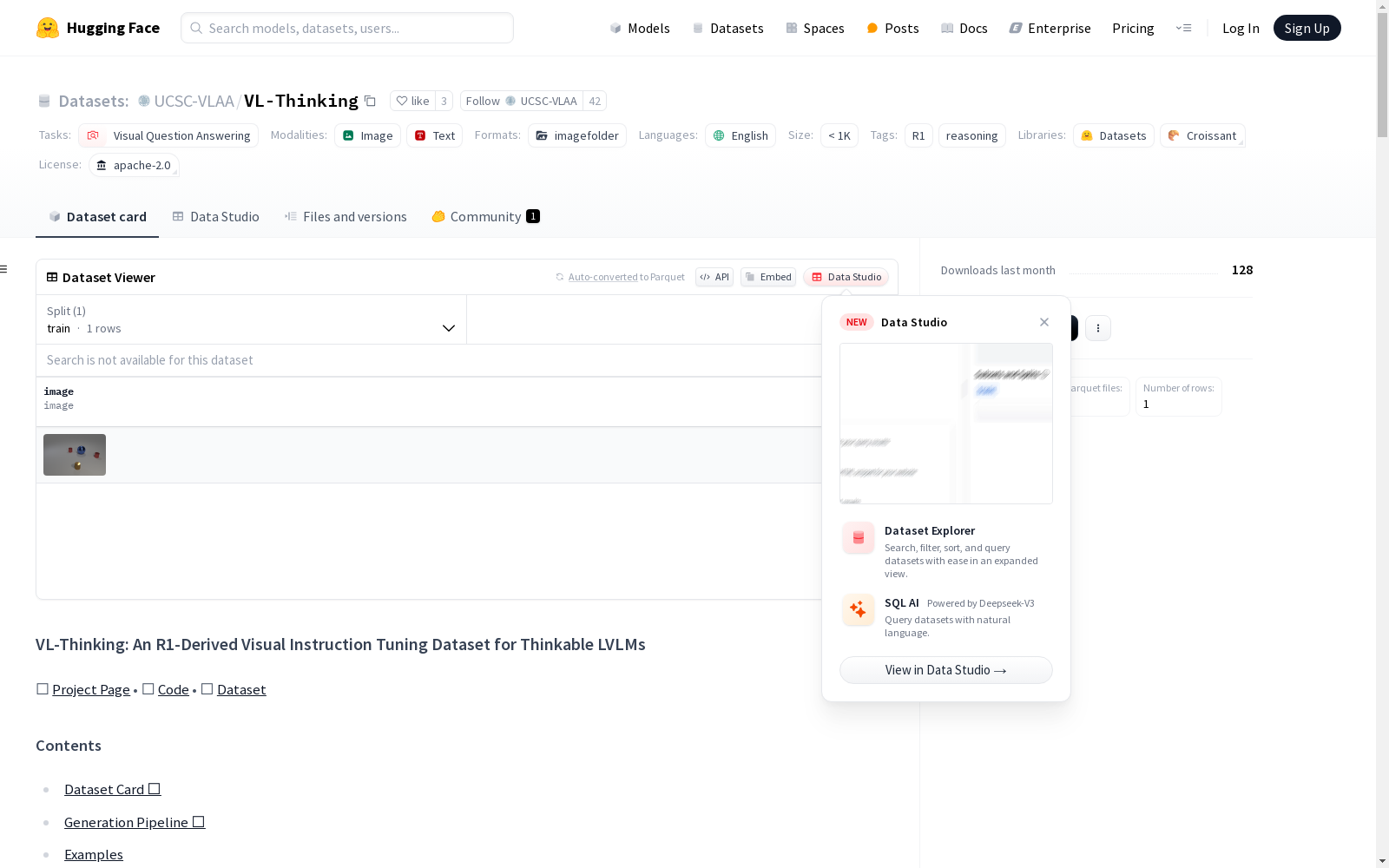This screenshot has height=868, width=1389.
Task: Click the API button in Dataset Viewer
Action: pyautogui.click(x=714, y=277)
